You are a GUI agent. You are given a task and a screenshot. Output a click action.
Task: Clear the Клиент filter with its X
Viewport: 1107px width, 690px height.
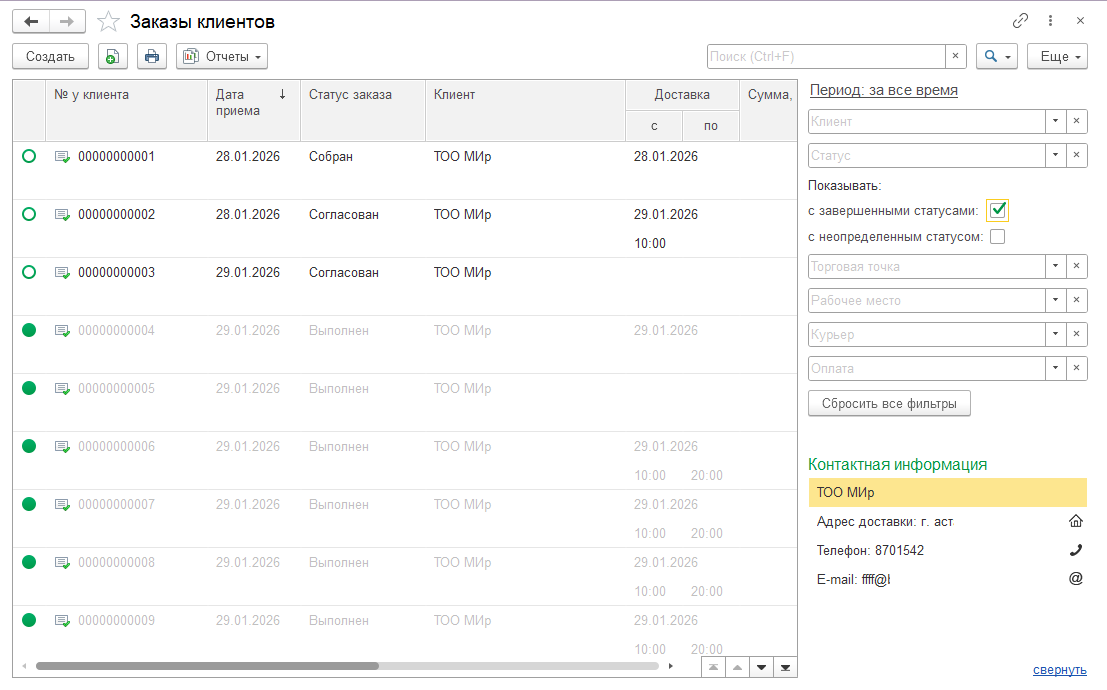(1077, 122)
